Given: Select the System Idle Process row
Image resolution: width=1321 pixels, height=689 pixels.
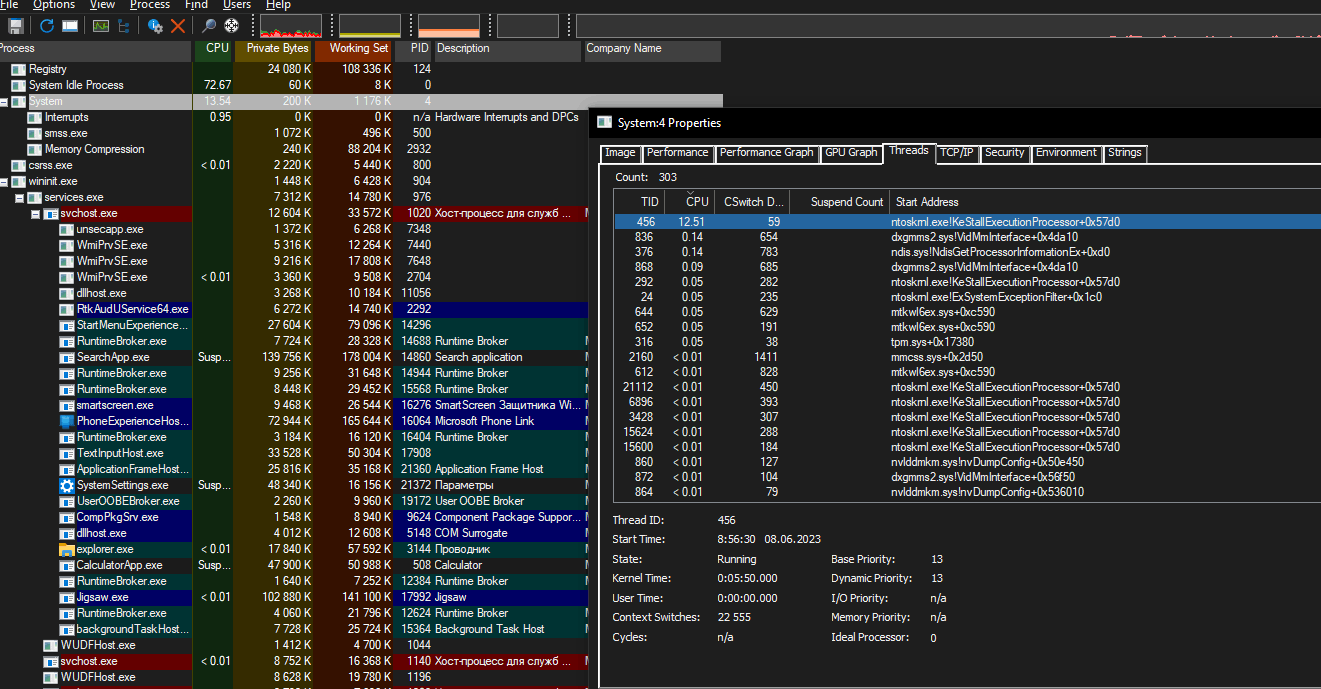Looking at the screenshot, I should 360,85.
